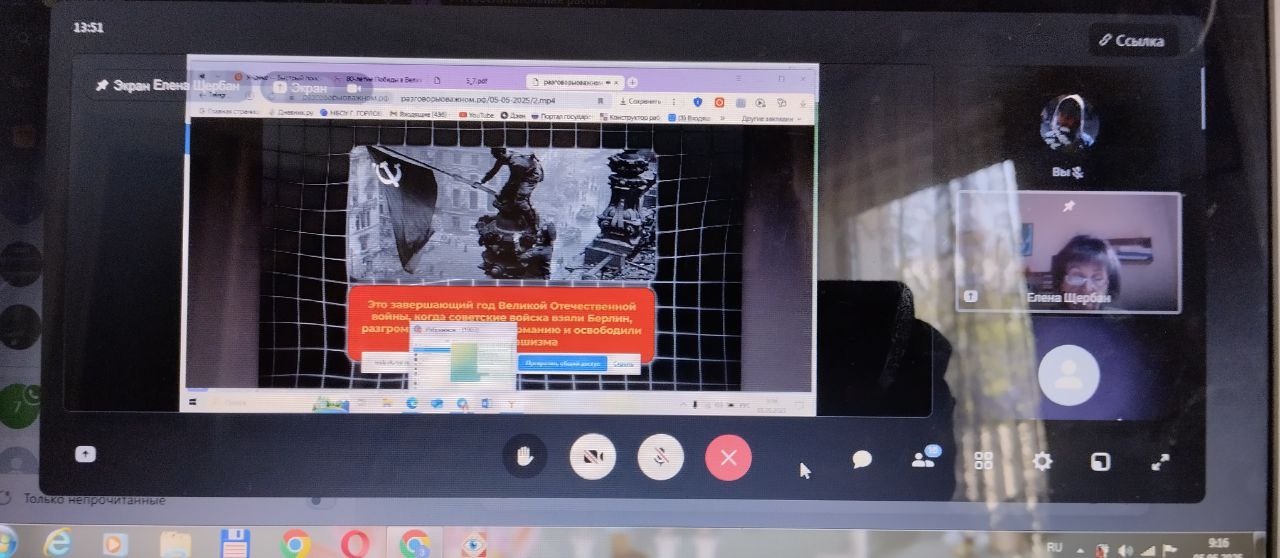Click blue button in shared-screen popup
Screen dimensions: 1280x558
pyautogui.click(x=562, y=364)
